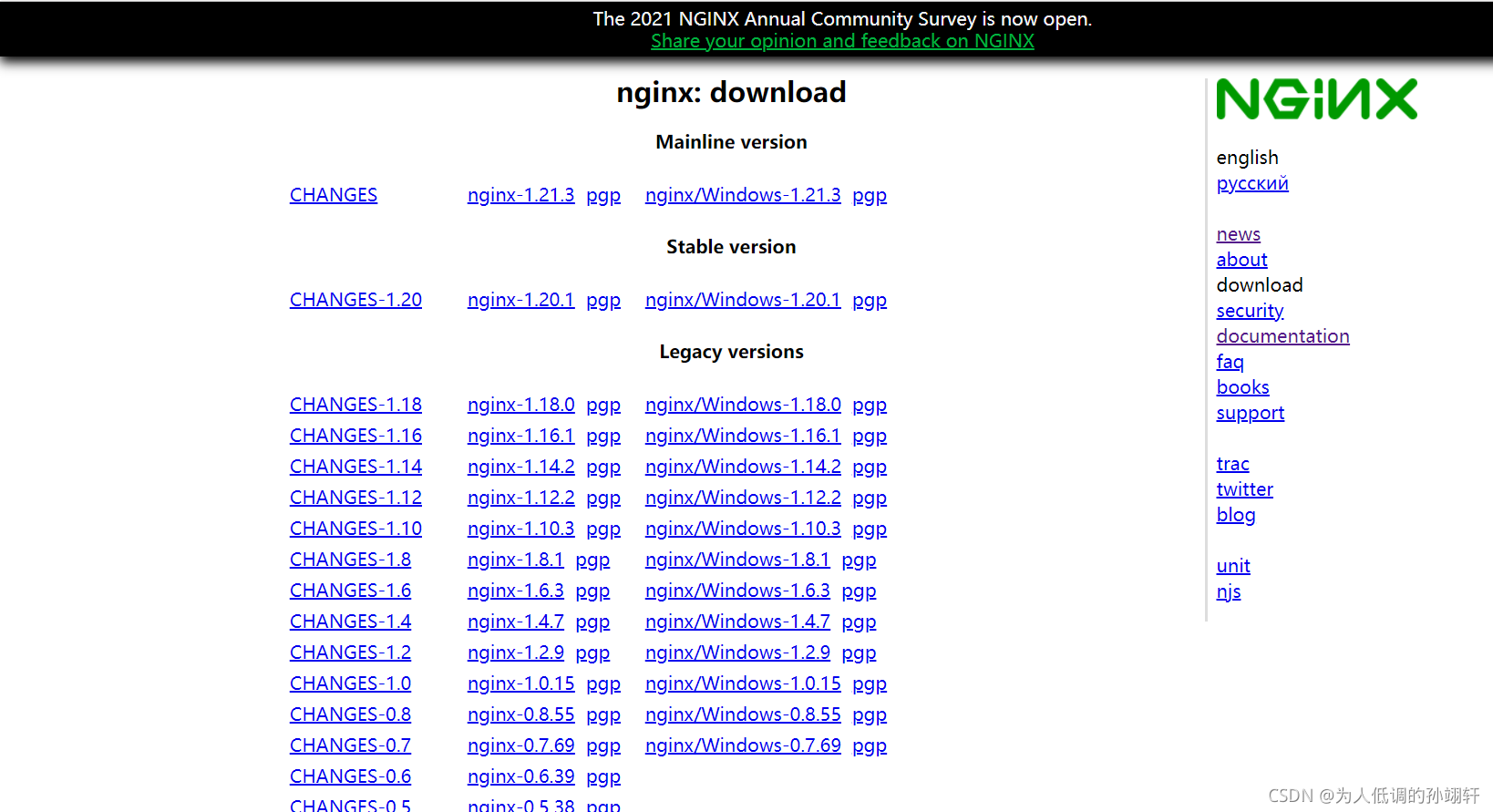Screen dimensions: 1493x812
Task: Download nginx/Windows-1.8.1
Action: tap(737, 560)
